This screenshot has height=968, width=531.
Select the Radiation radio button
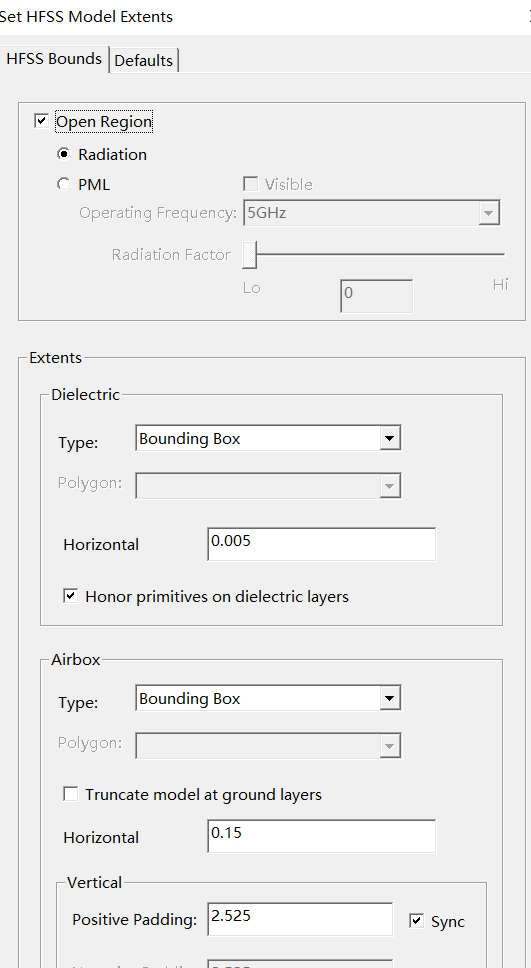(63, 154)
